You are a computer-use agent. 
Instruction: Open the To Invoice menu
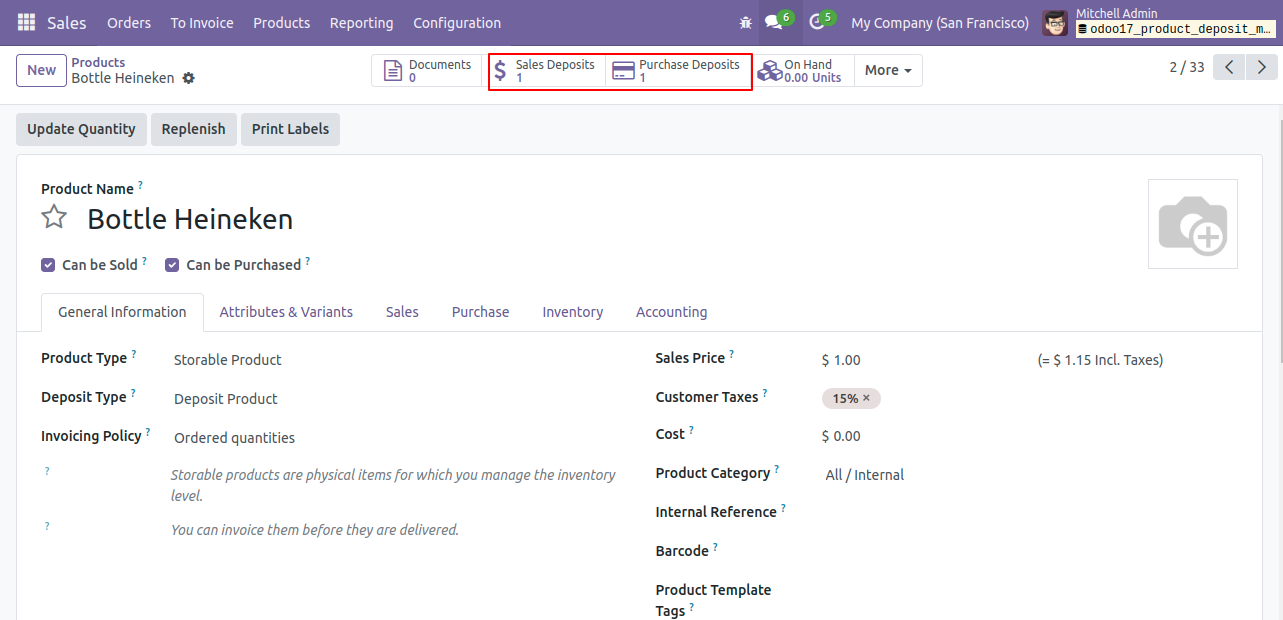click(x=202, y=23)
